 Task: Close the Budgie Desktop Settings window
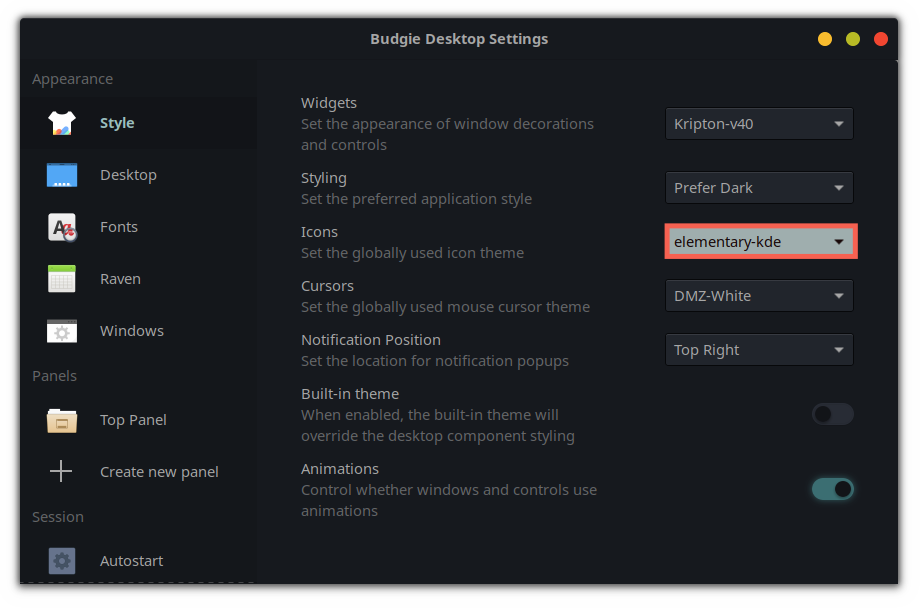coord(881,39)
